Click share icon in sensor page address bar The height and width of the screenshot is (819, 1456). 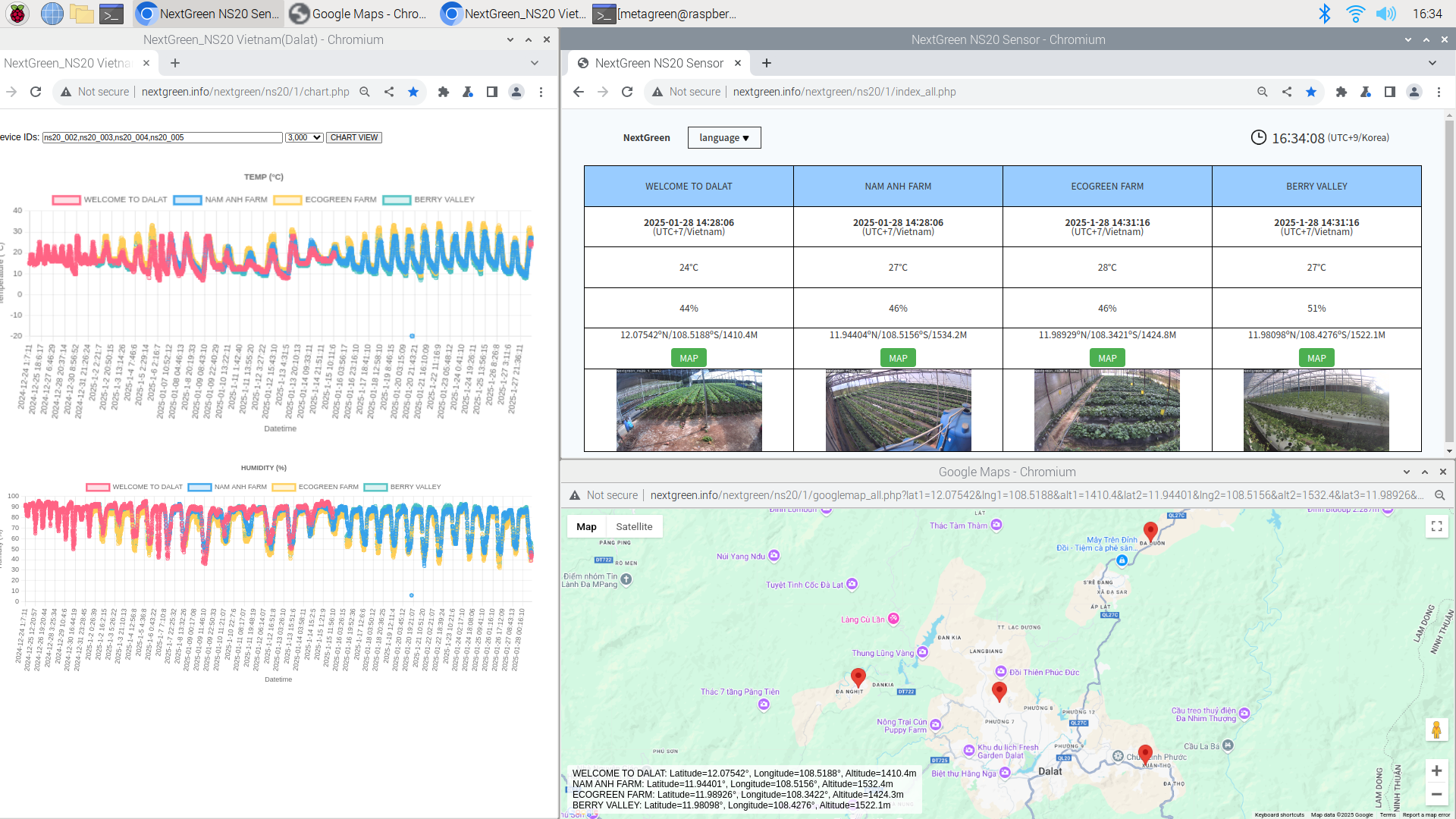coord(1287,92)
